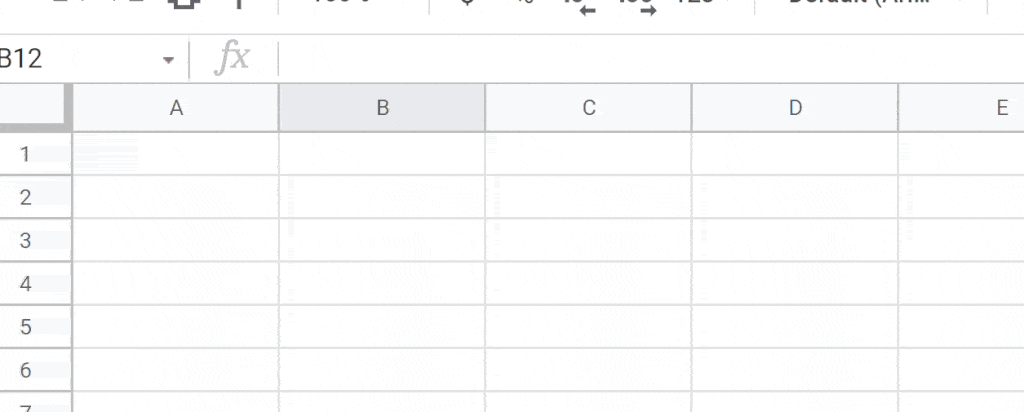1024x412 pixels.
Task: Select column E header
Action: tap(961, 108)
